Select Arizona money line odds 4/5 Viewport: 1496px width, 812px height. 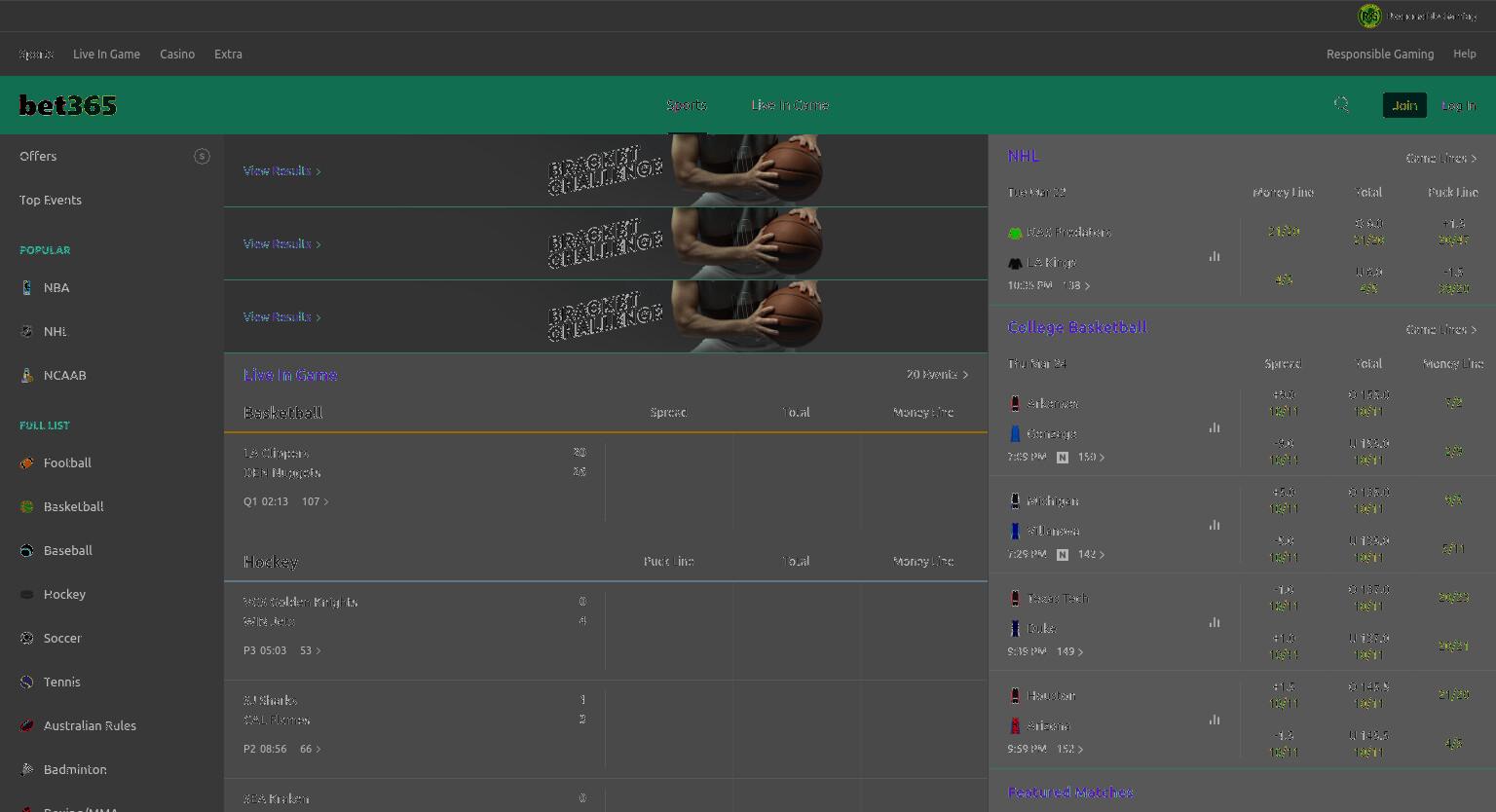coord(1453,743)
